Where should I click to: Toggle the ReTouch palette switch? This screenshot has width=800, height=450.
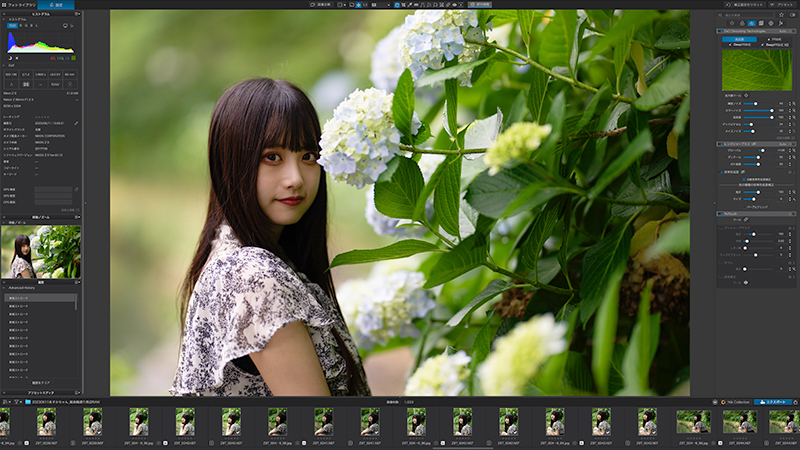(721, 214)
